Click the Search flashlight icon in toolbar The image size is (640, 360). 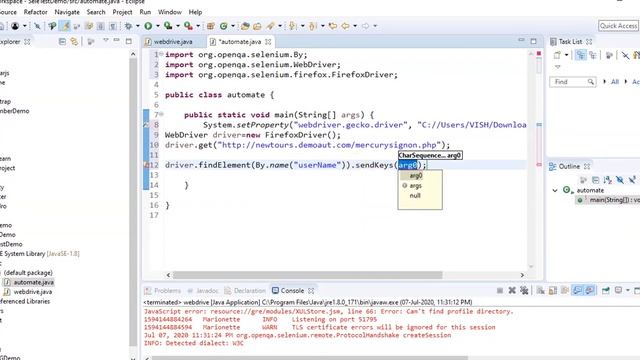270,26
